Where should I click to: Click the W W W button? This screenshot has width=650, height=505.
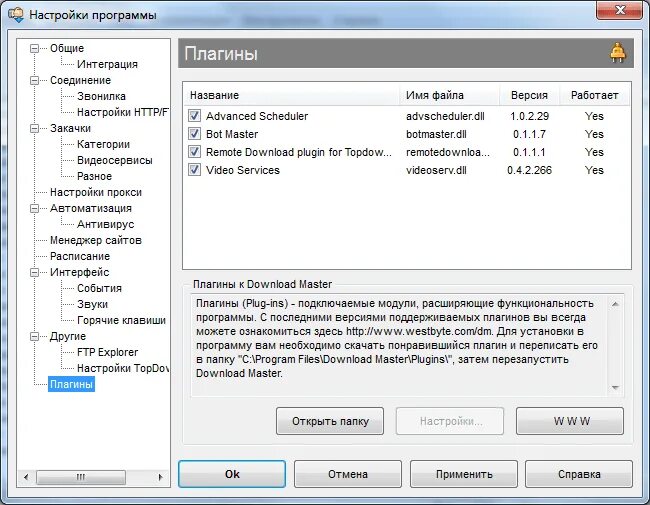(x=570, y=421)
